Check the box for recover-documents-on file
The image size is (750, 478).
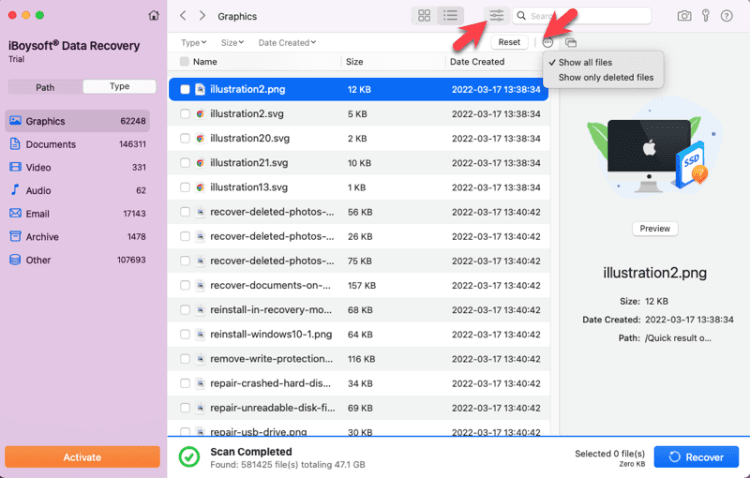pos(185,285)
